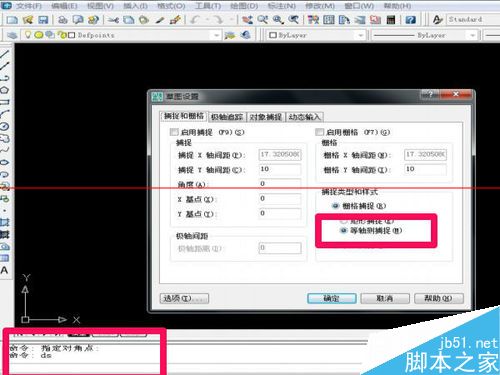Select the 捕捉和栅格 tab
Image resolution: width=500 pixels, height=375 pixels.
[184, 116]
